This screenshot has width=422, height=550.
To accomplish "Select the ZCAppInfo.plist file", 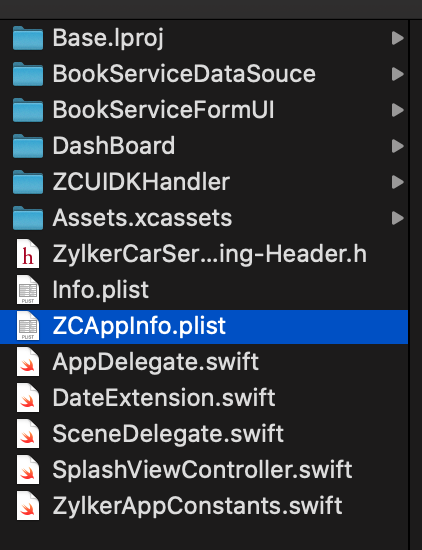I will (204, 327).
